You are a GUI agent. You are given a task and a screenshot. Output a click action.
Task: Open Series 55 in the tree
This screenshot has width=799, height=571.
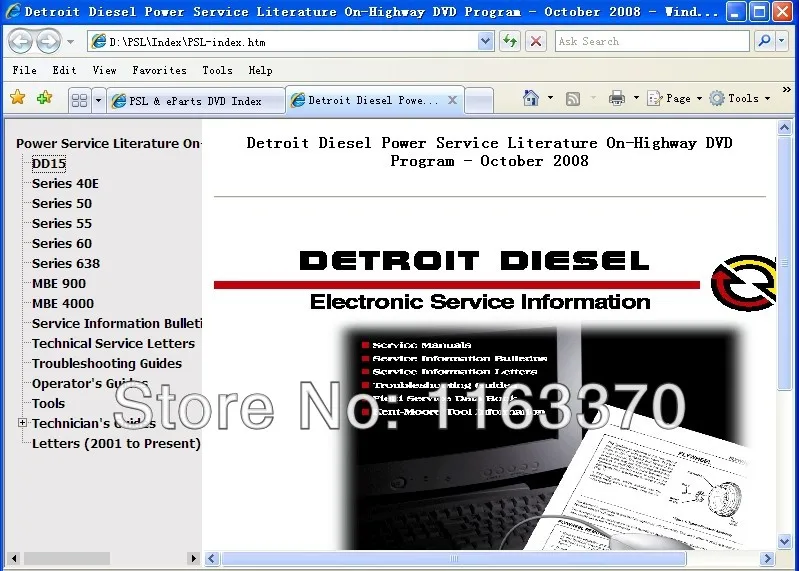[x=62, y=223]
